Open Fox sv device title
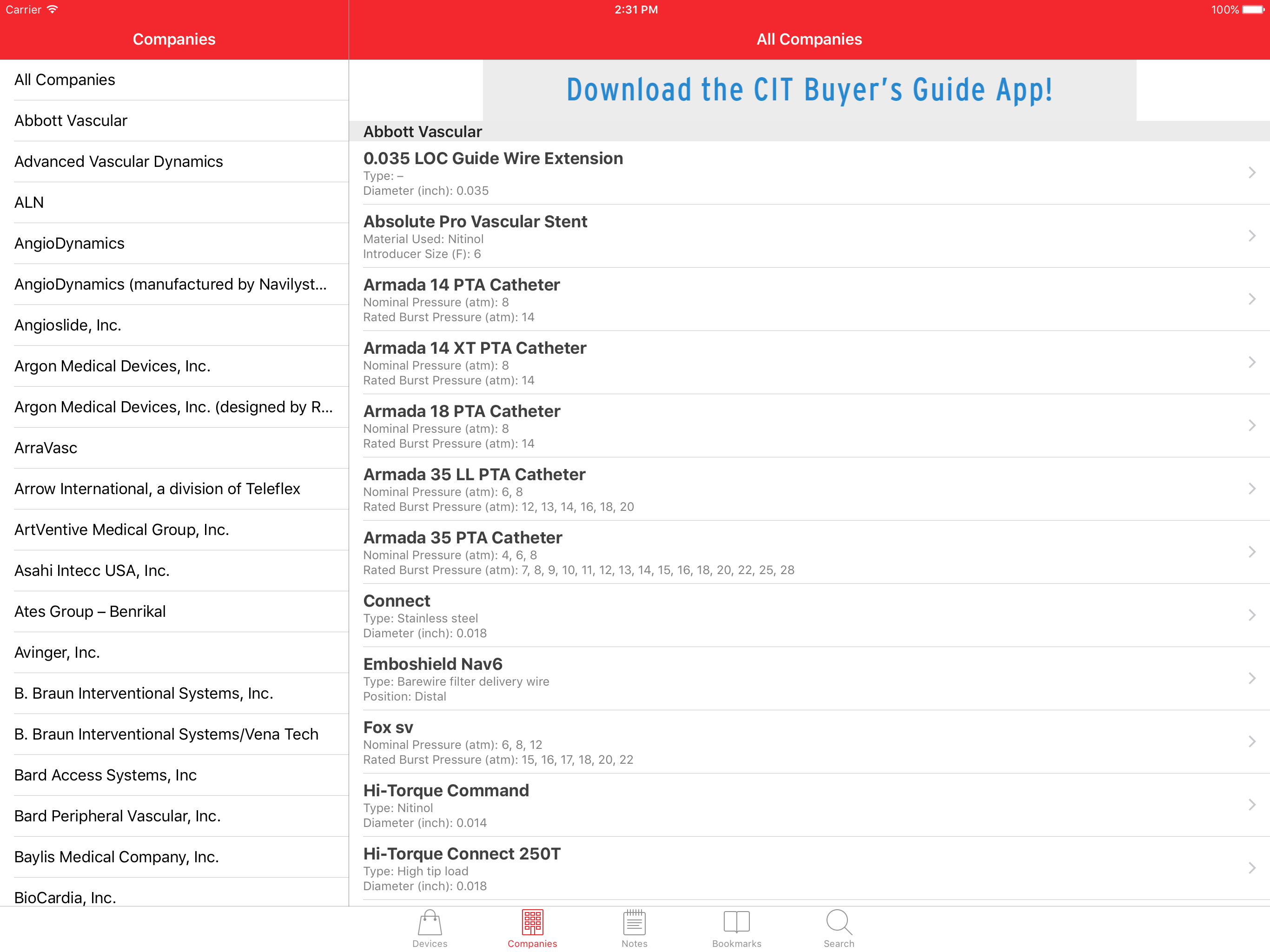 tap(388, 727)
